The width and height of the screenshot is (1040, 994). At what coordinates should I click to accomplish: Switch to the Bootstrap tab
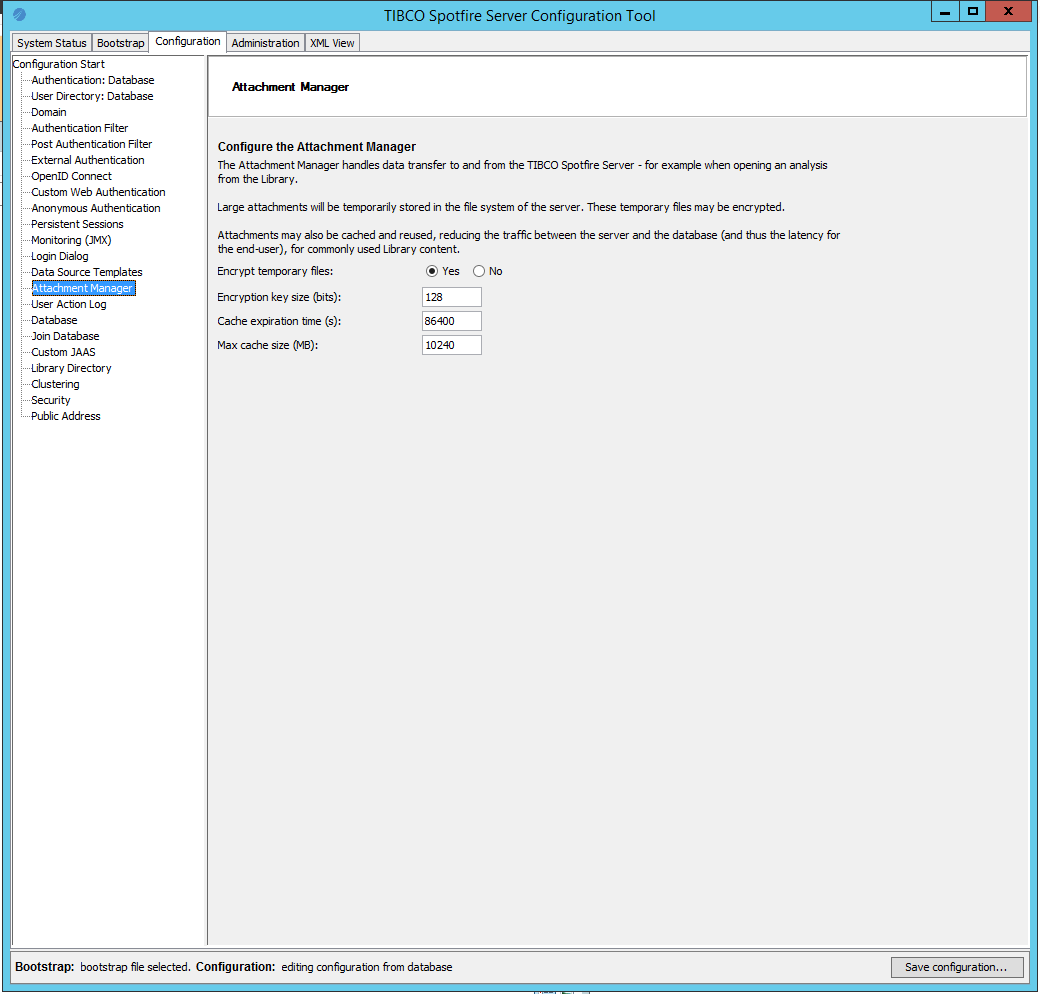(x=121, y=43)
